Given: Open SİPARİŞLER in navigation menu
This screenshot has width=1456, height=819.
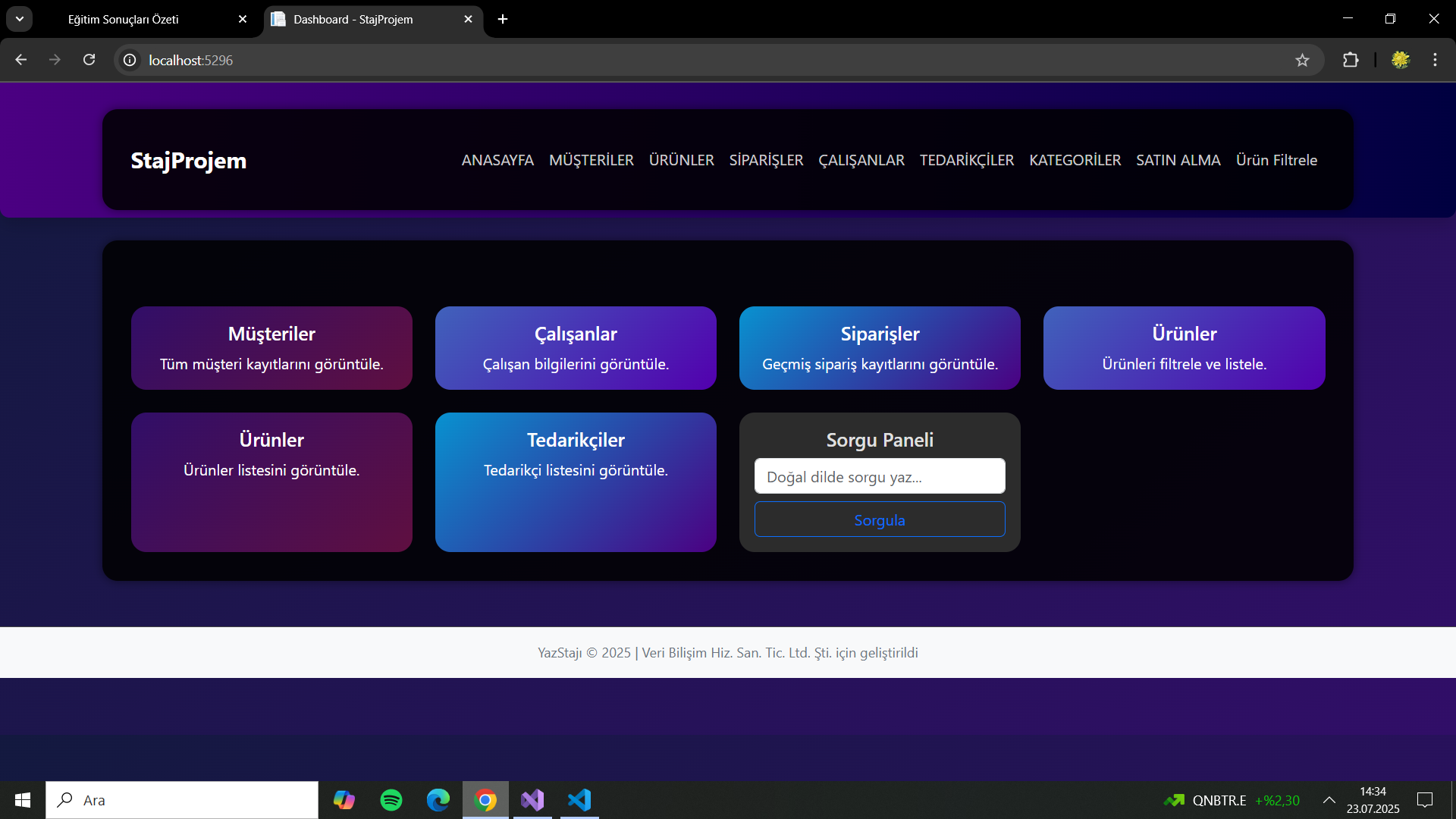Looking at the screenshot, I should [x=766, y=160].
